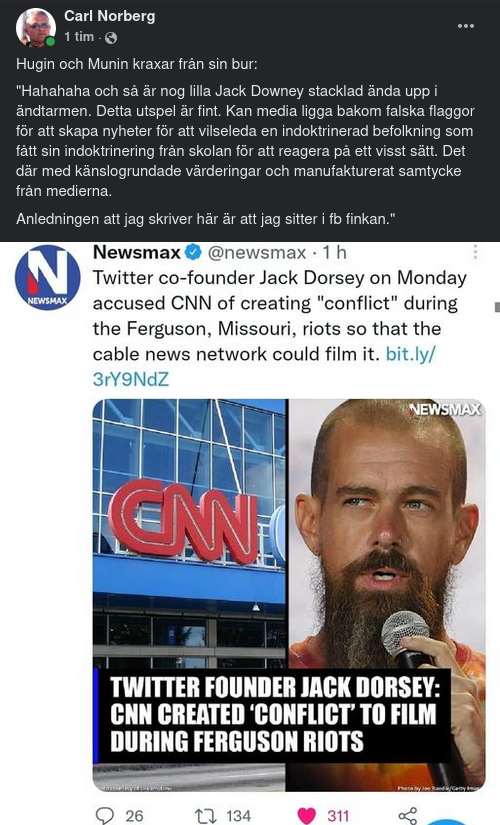
Task: Click the reply speech bubble icon
Action: click(105, 815)
